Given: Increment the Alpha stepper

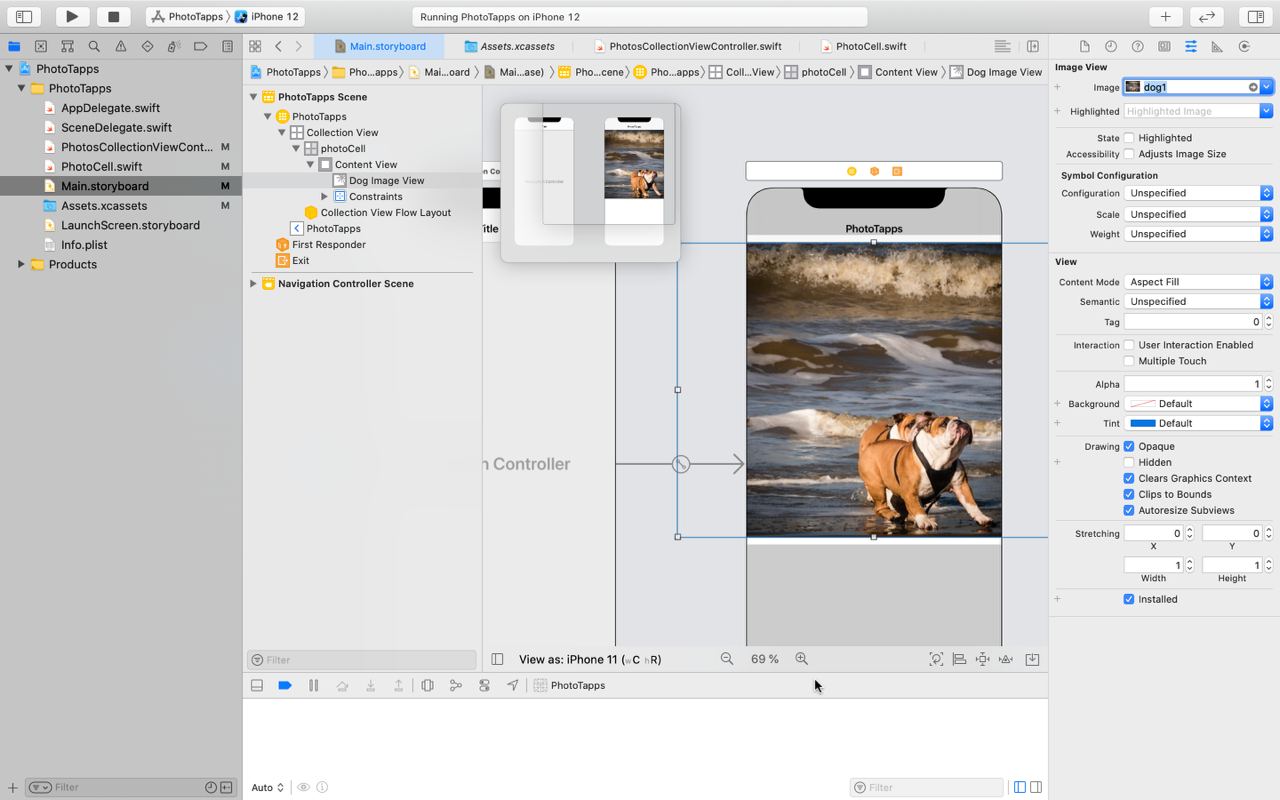Looking at the screenshot, I should click(x=1269, y=381).
